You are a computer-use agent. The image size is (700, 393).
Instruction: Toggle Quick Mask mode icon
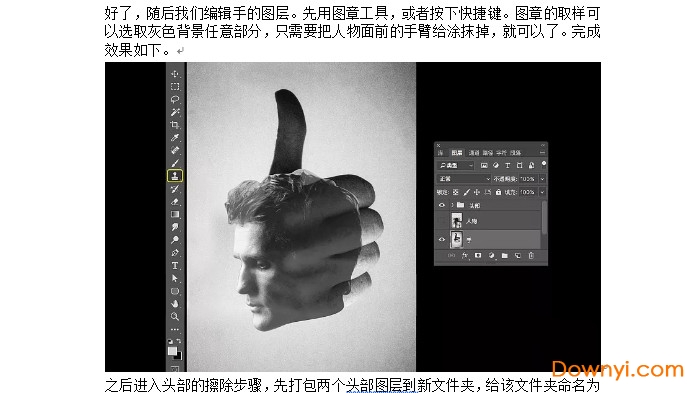[x=175, y=369]
